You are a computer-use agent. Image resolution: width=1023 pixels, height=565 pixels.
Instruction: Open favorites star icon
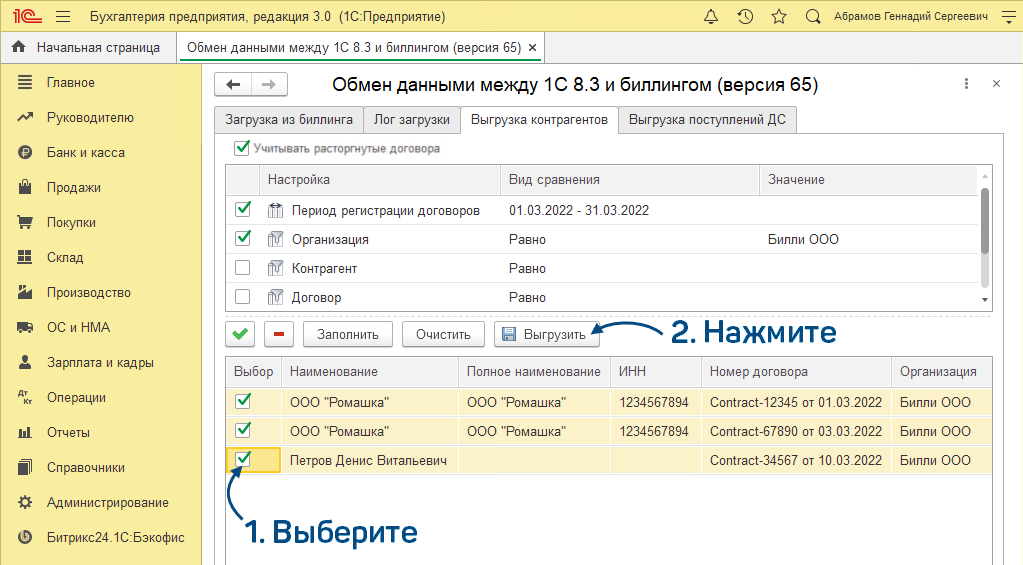779,16
